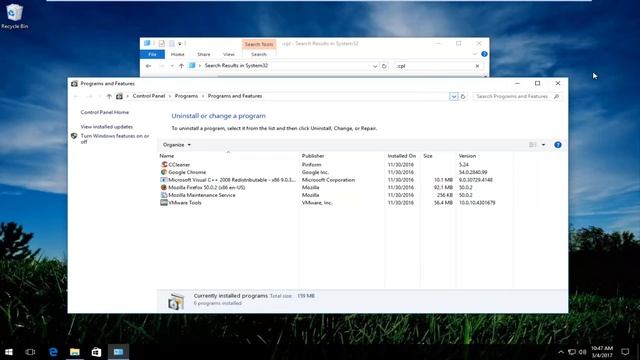Click the taskbar clock showing 10:47 AM
Image resolution: width=640 pixels, height=360 pixels.
click(602, 352)
